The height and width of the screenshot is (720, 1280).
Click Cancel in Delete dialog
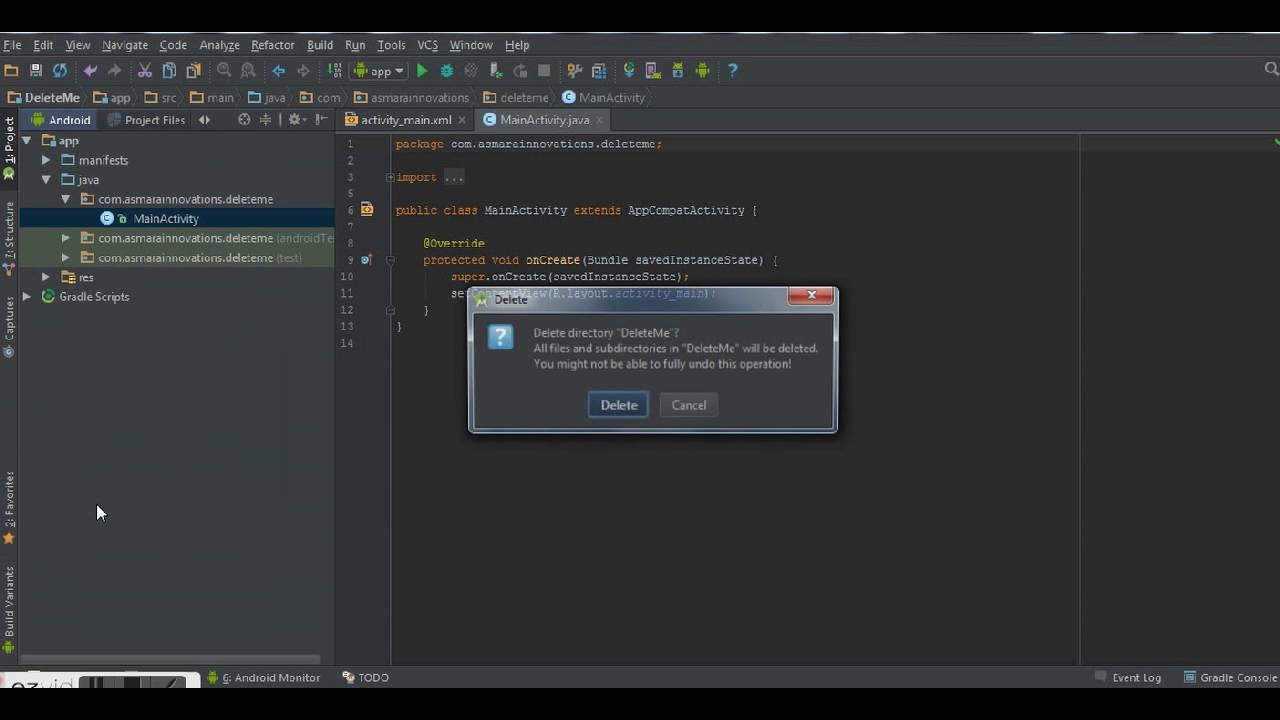point(689,405)
